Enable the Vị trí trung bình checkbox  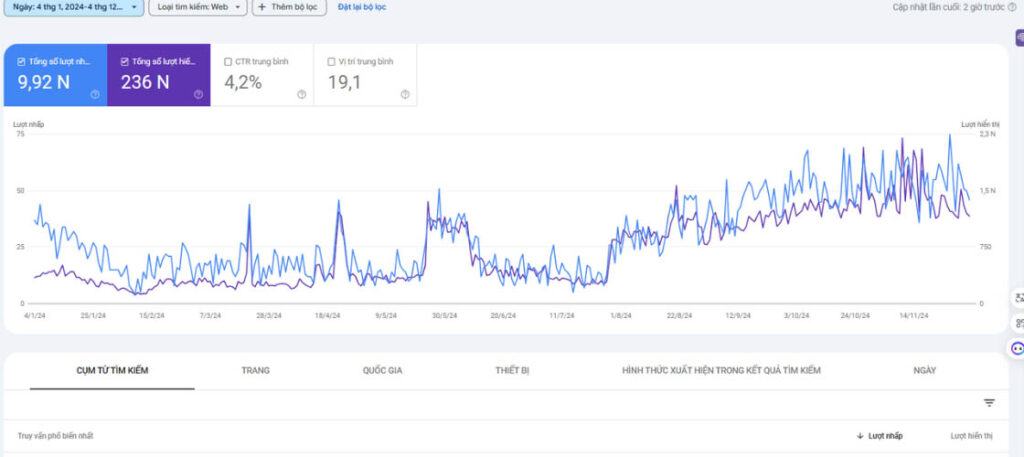[x=331, y=62]
